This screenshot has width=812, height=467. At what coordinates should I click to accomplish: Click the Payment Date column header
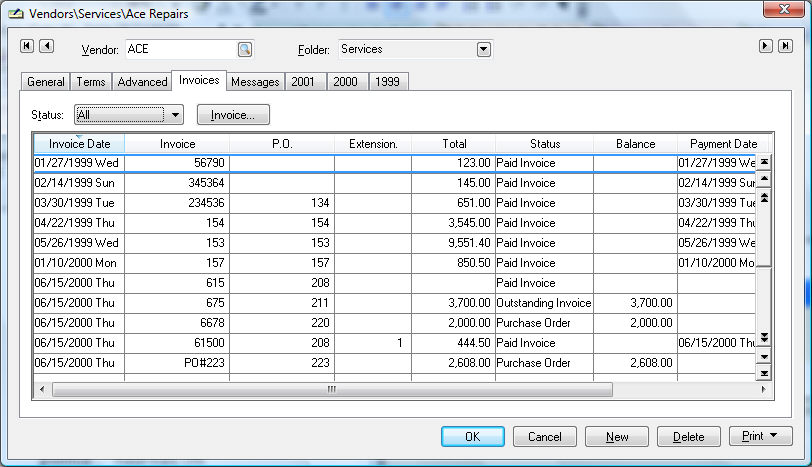[723, 144]
